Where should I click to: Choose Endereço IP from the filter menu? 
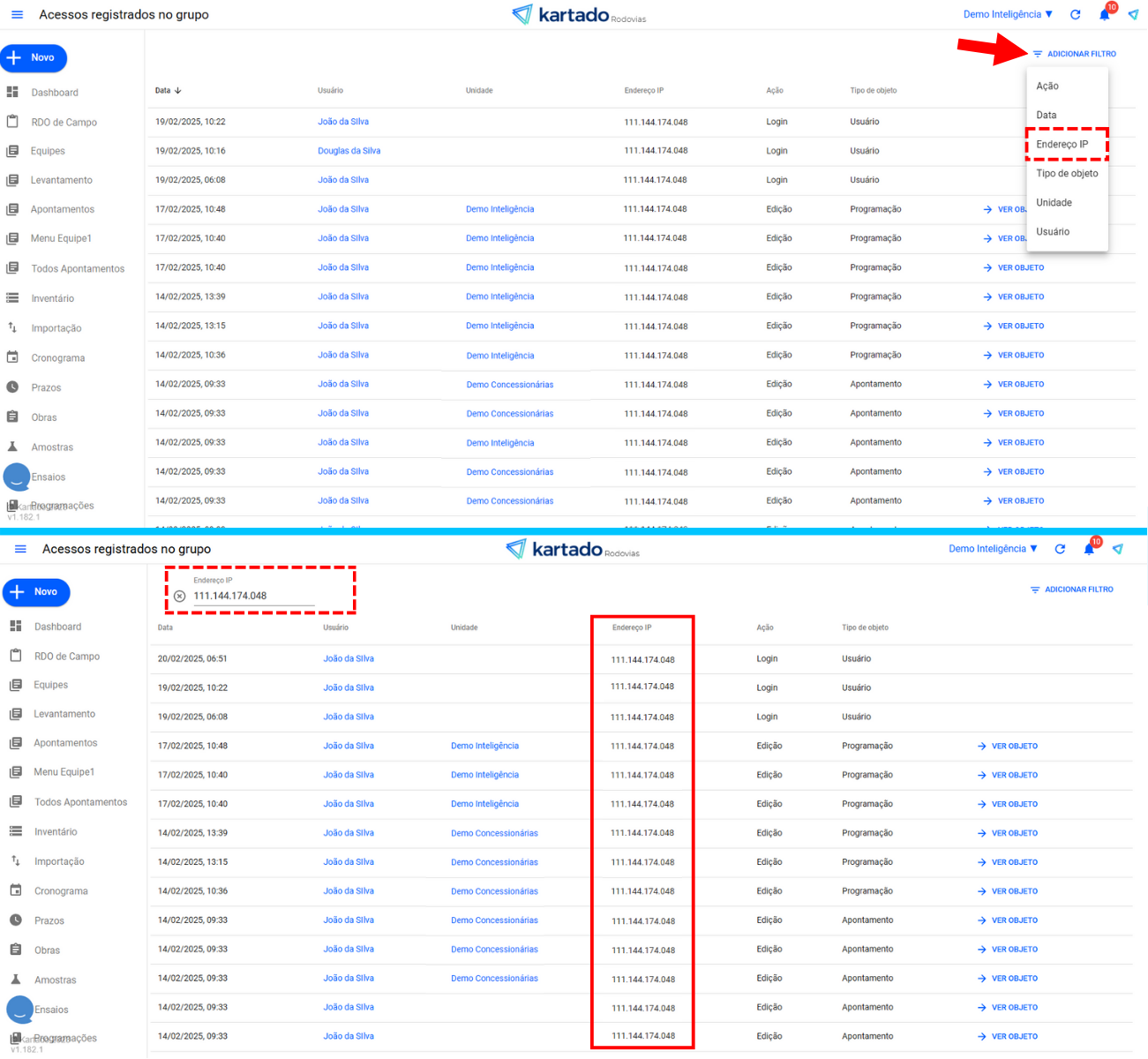[x=1062, y=145]
